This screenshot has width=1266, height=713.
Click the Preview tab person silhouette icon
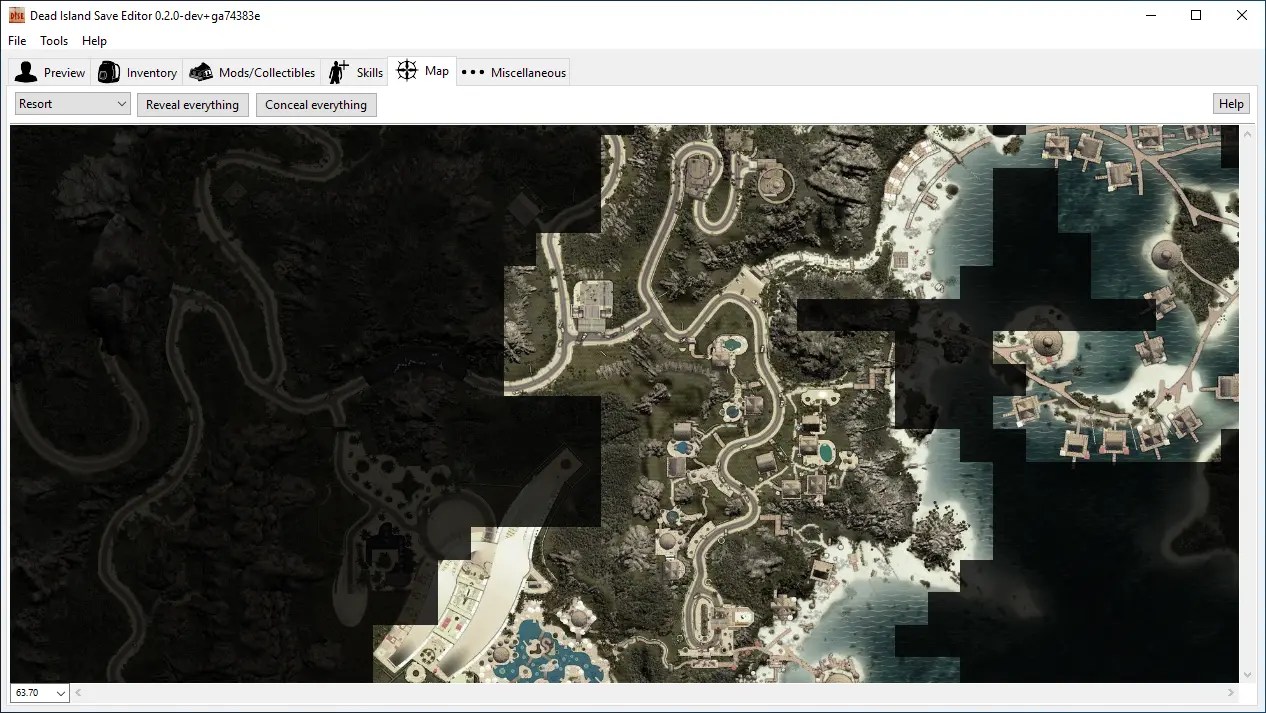tap(26, 72)
